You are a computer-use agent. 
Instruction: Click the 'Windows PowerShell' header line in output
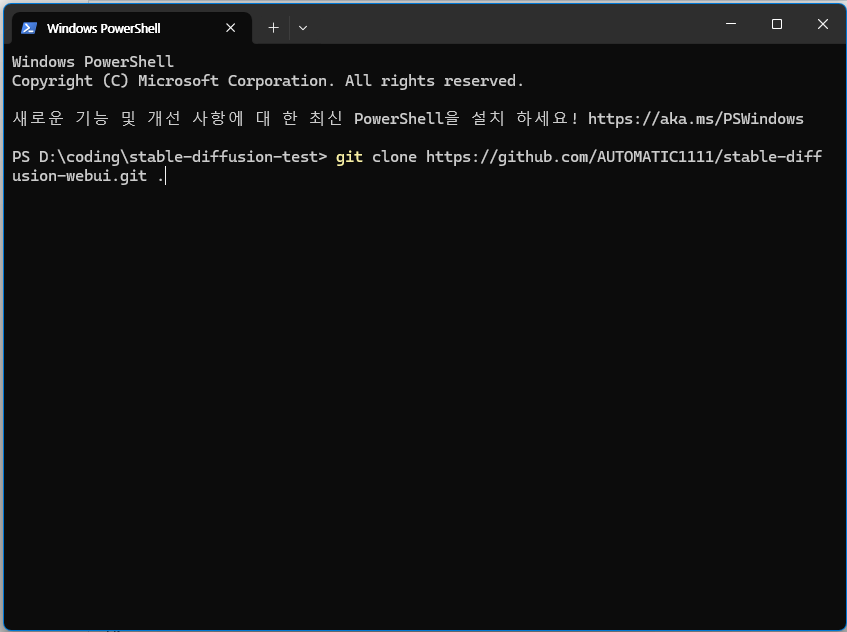pos(93,62)
